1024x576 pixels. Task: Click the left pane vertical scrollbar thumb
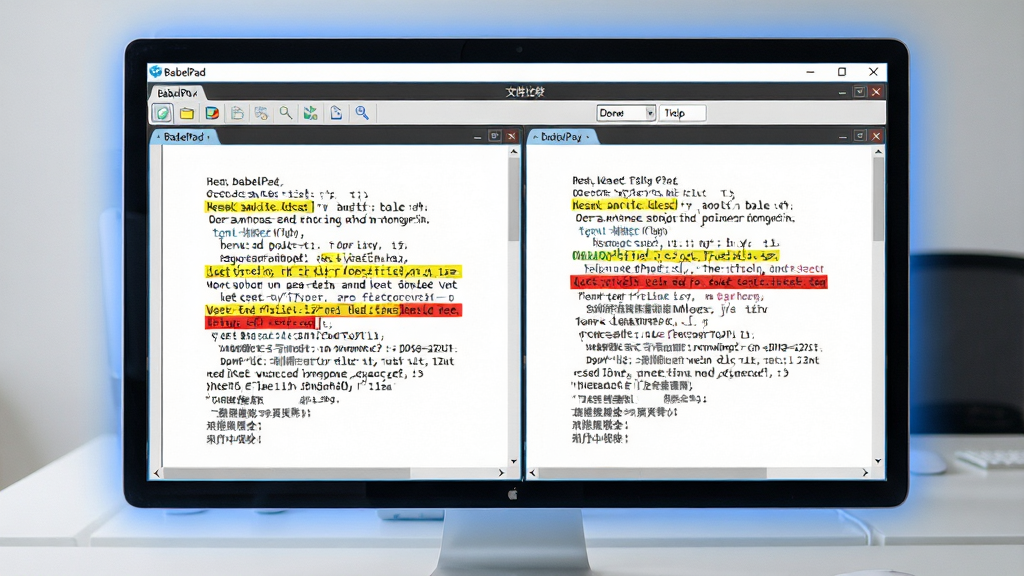point(514,199)
